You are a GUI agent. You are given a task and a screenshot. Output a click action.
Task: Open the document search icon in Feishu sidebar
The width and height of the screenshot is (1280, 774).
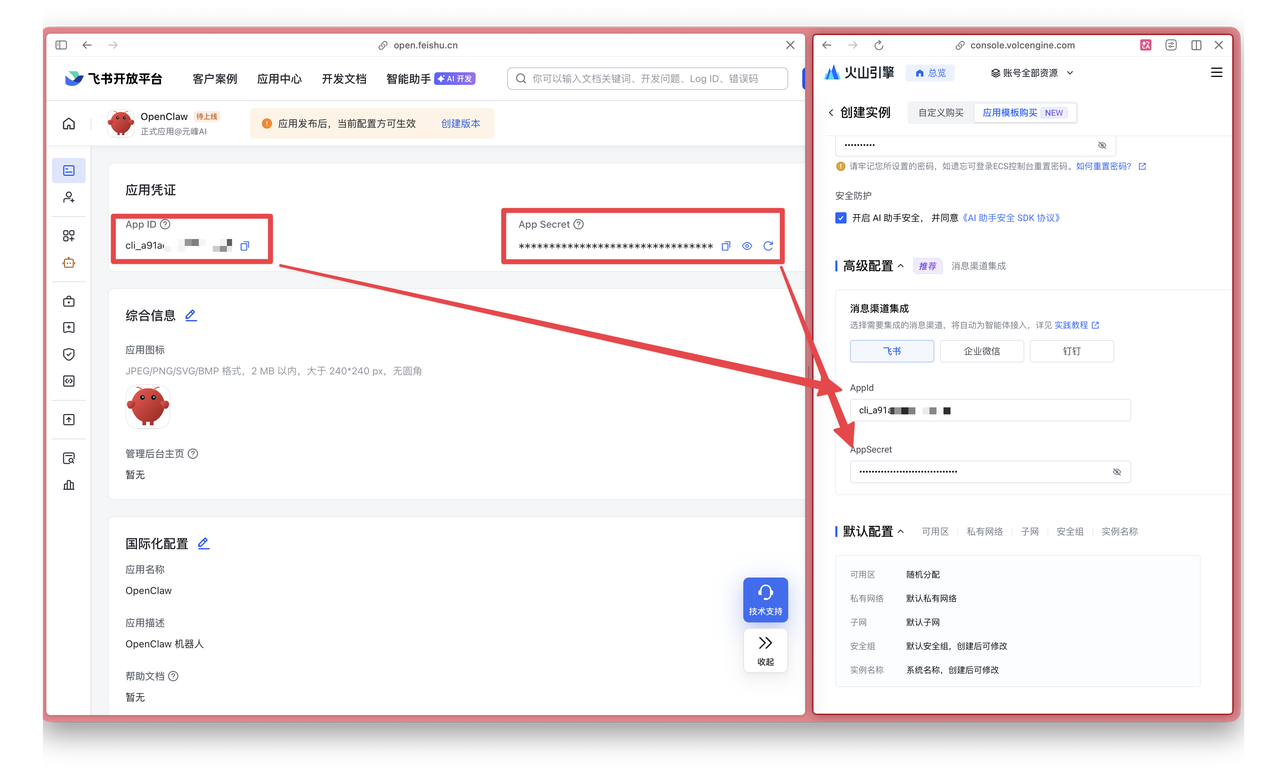click(x=69, y=458)
